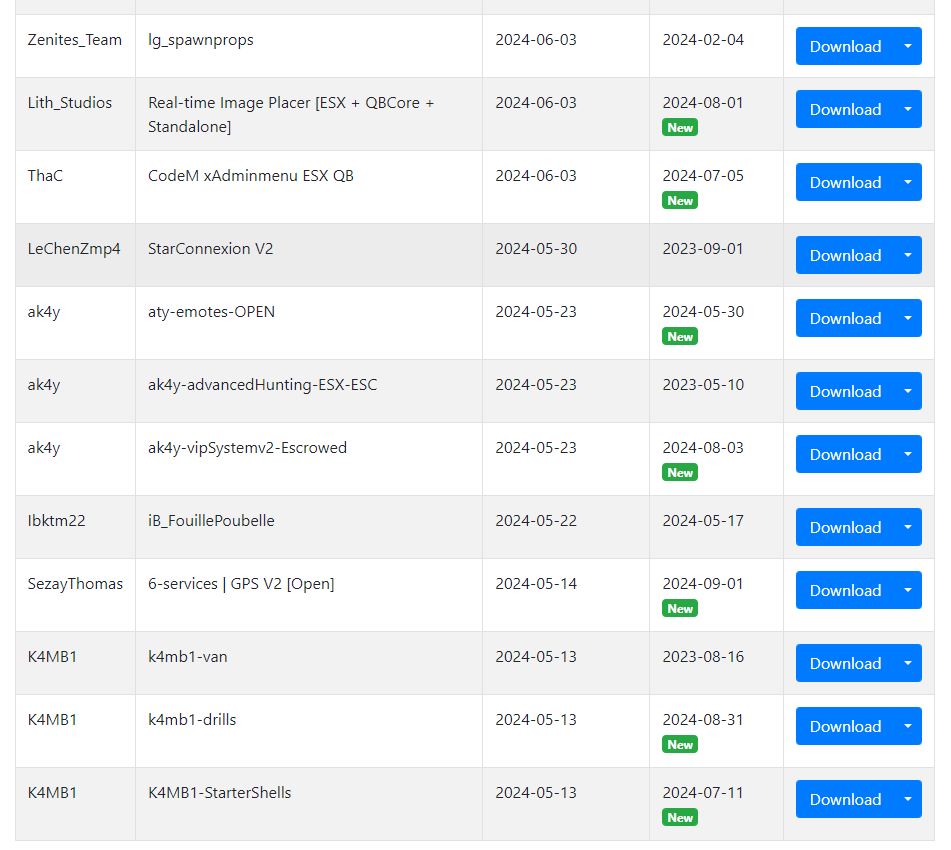Open dropdown arrow for lg_spawnprops download

point(908,46)
